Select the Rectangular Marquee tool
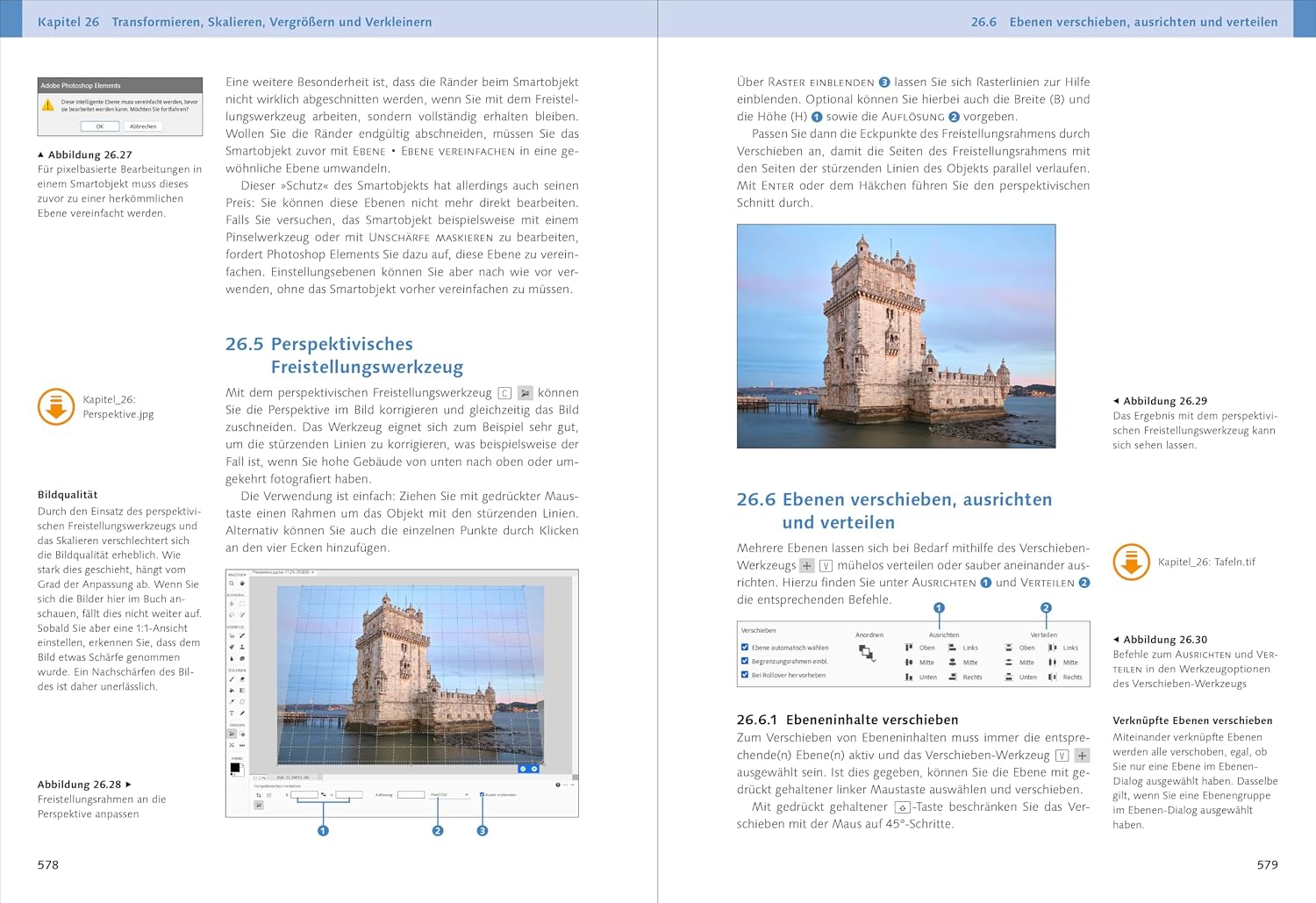The width and height of the screenshot is (1316, 903). tap(242, 604)
